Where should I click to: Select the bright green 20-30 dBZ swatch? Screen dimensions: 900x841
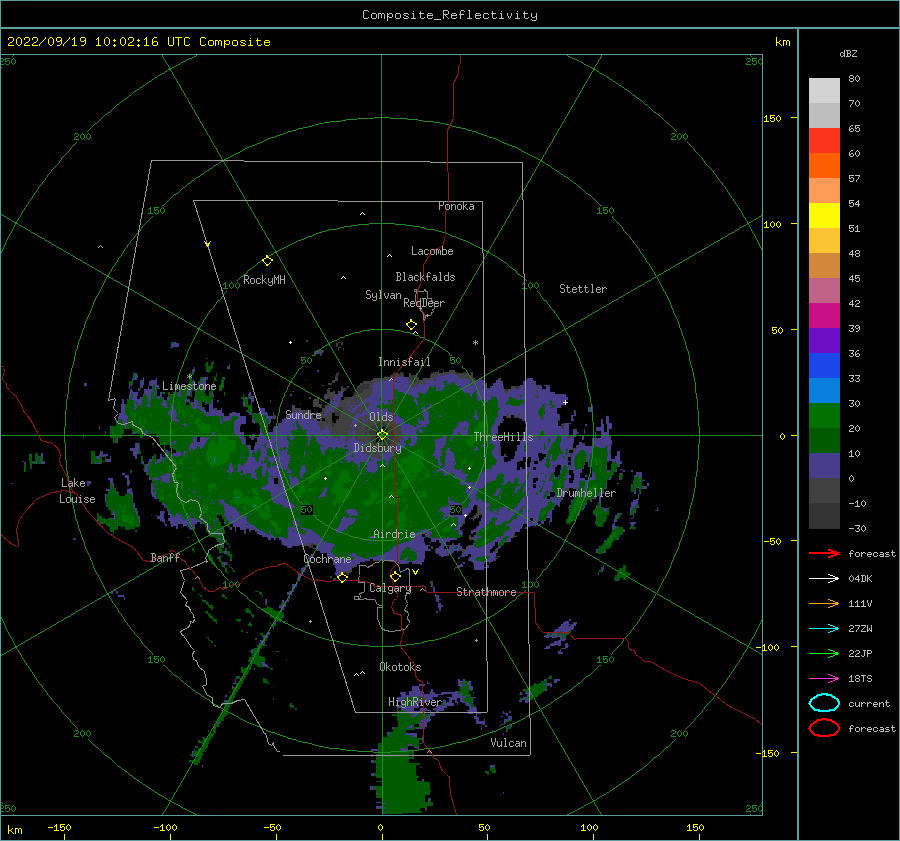824,416
